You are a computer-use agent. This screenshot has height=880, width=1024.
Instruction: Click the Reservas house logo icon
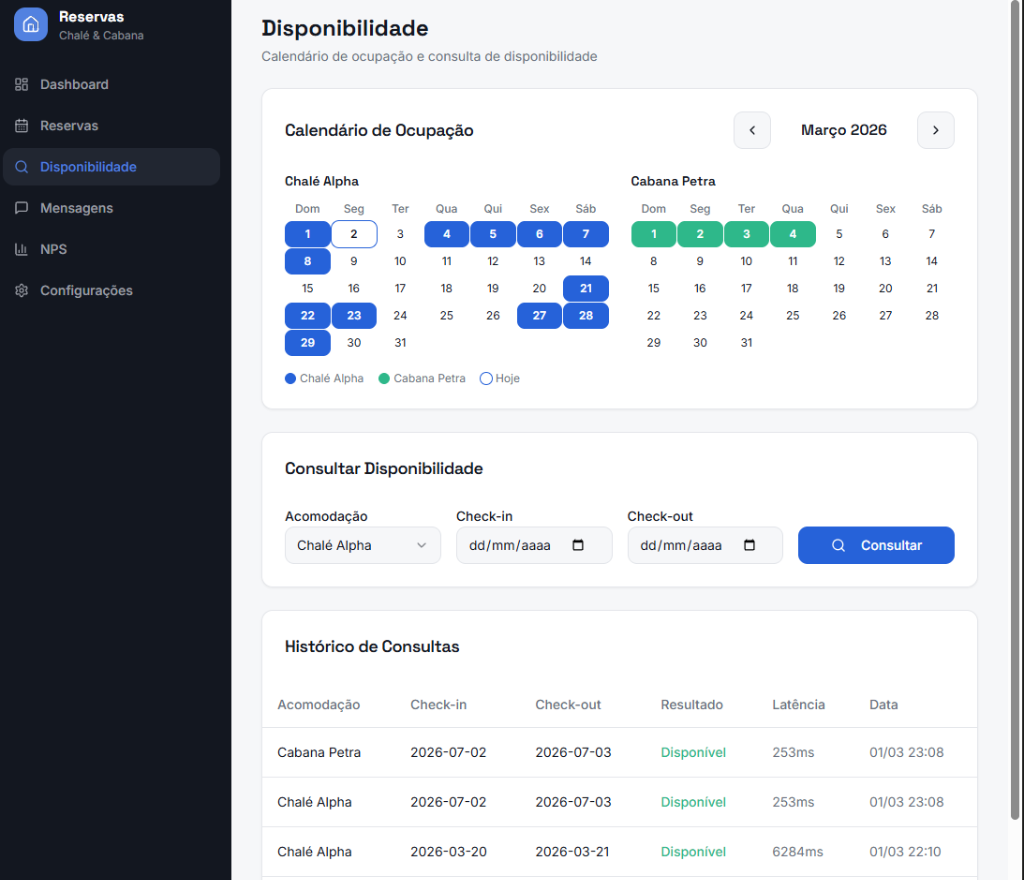click(x=30, y=25)
